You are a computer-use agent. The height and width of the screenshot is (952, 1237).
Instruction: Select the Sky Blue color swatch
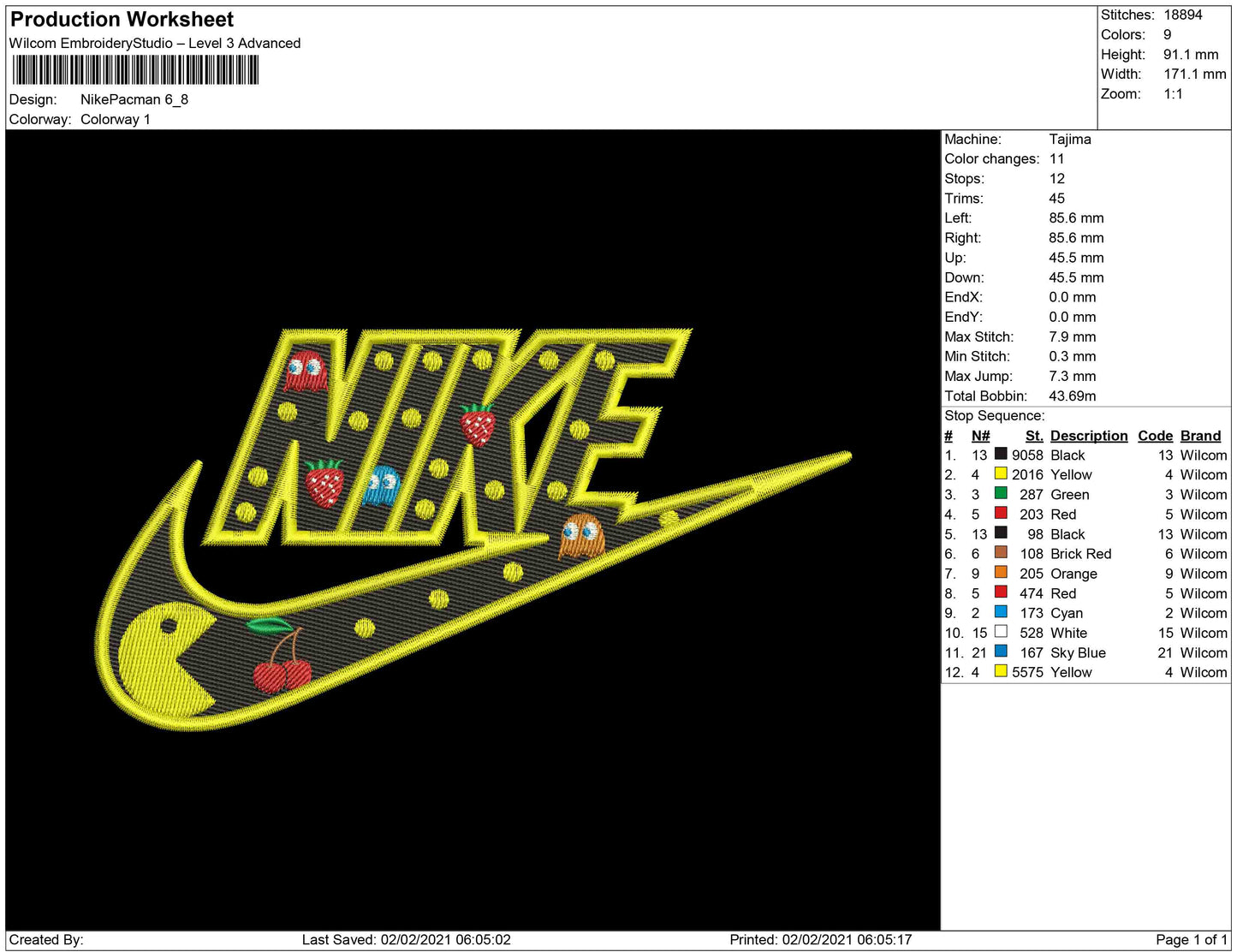click(x=1001, y=651)
